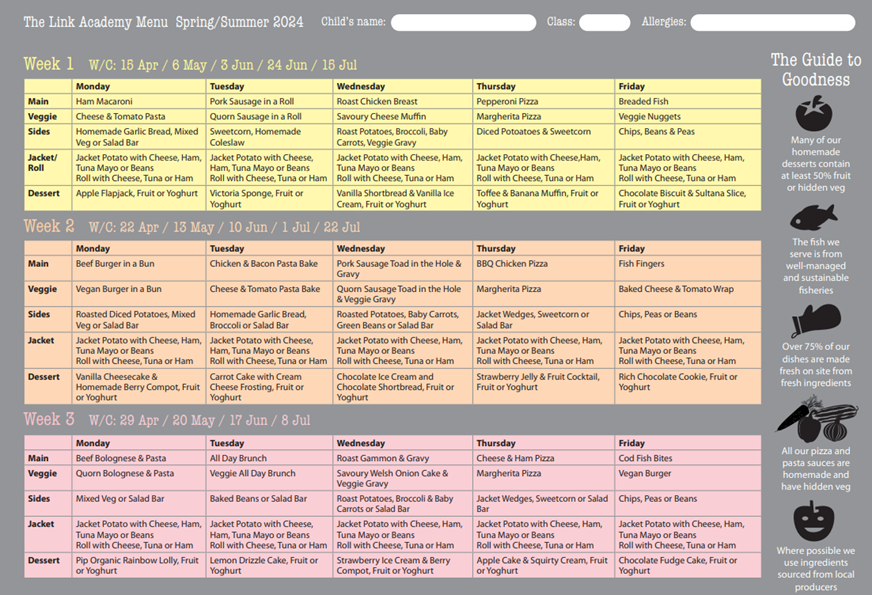This screenshot has width=872, height=595.
Task: Click the Class input field
Action: 605,22
